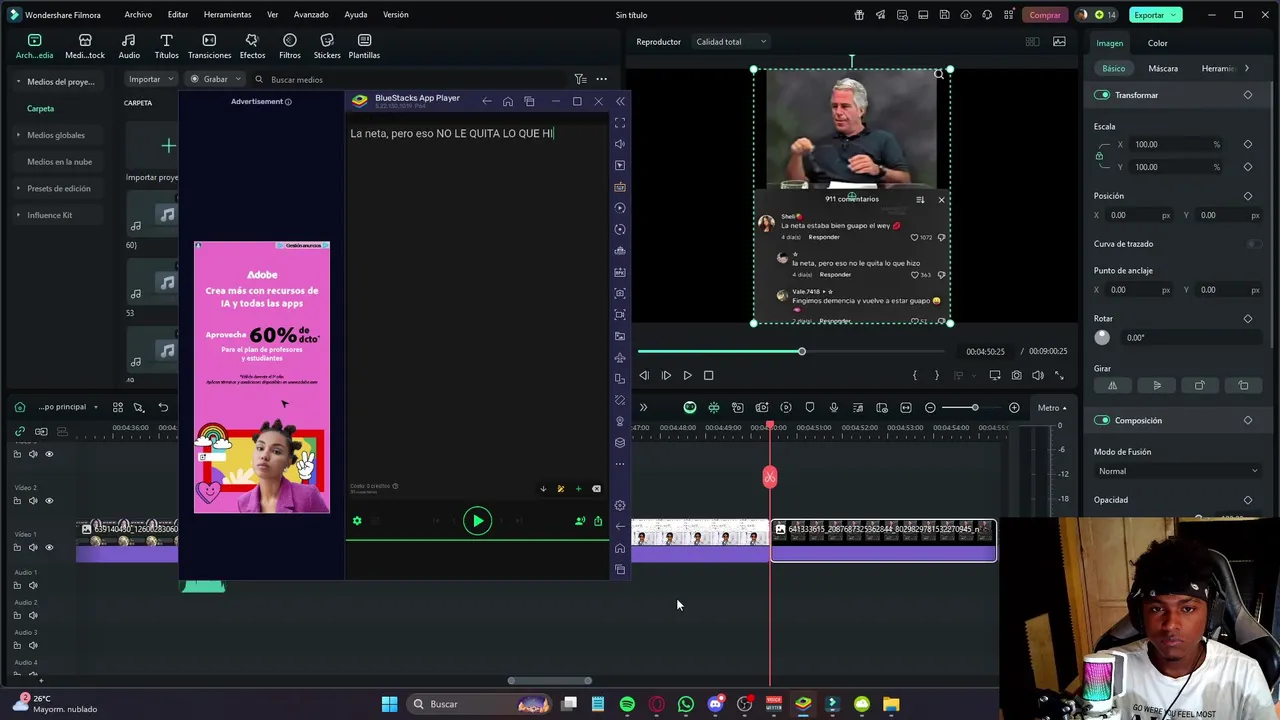
Task: Click the undo arrow in timeline toolbar
Action: click(163, 407)
